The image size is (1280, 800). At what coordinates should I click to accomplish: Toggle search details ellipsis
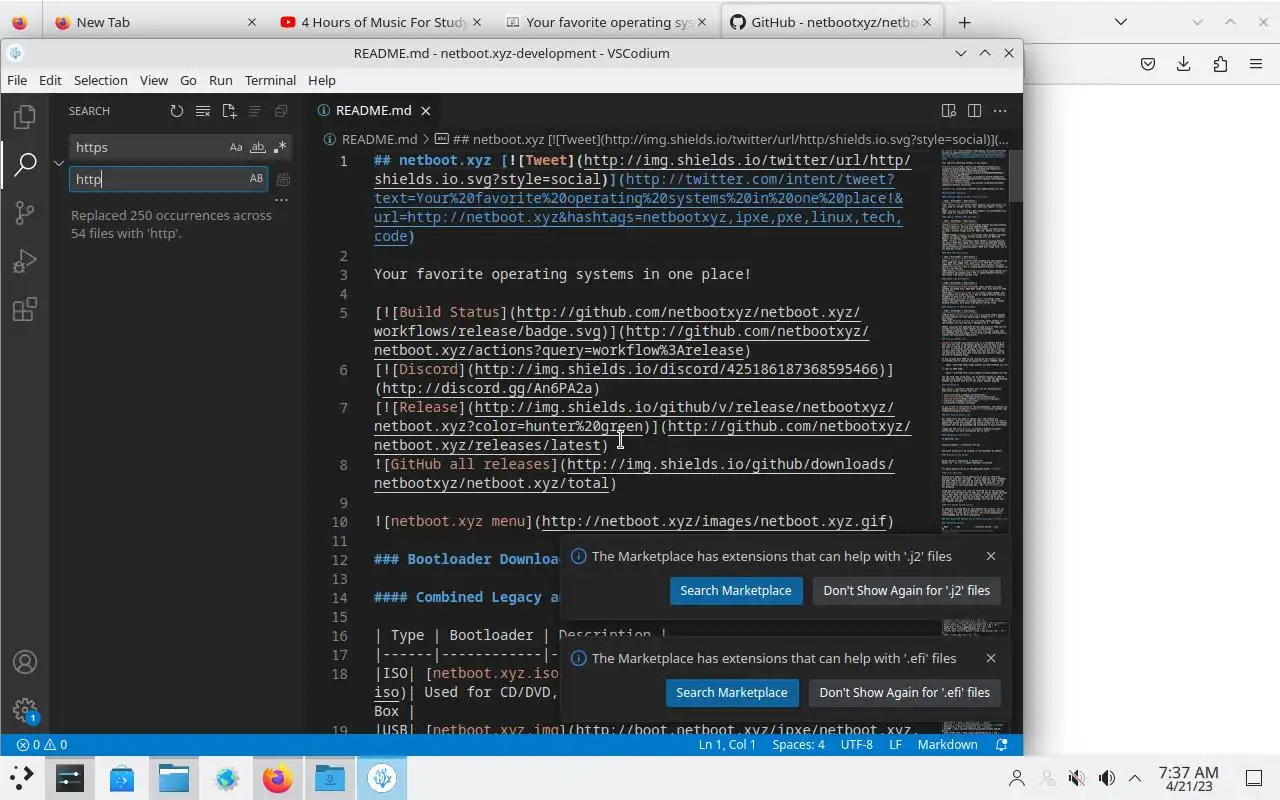pos(281,200)
